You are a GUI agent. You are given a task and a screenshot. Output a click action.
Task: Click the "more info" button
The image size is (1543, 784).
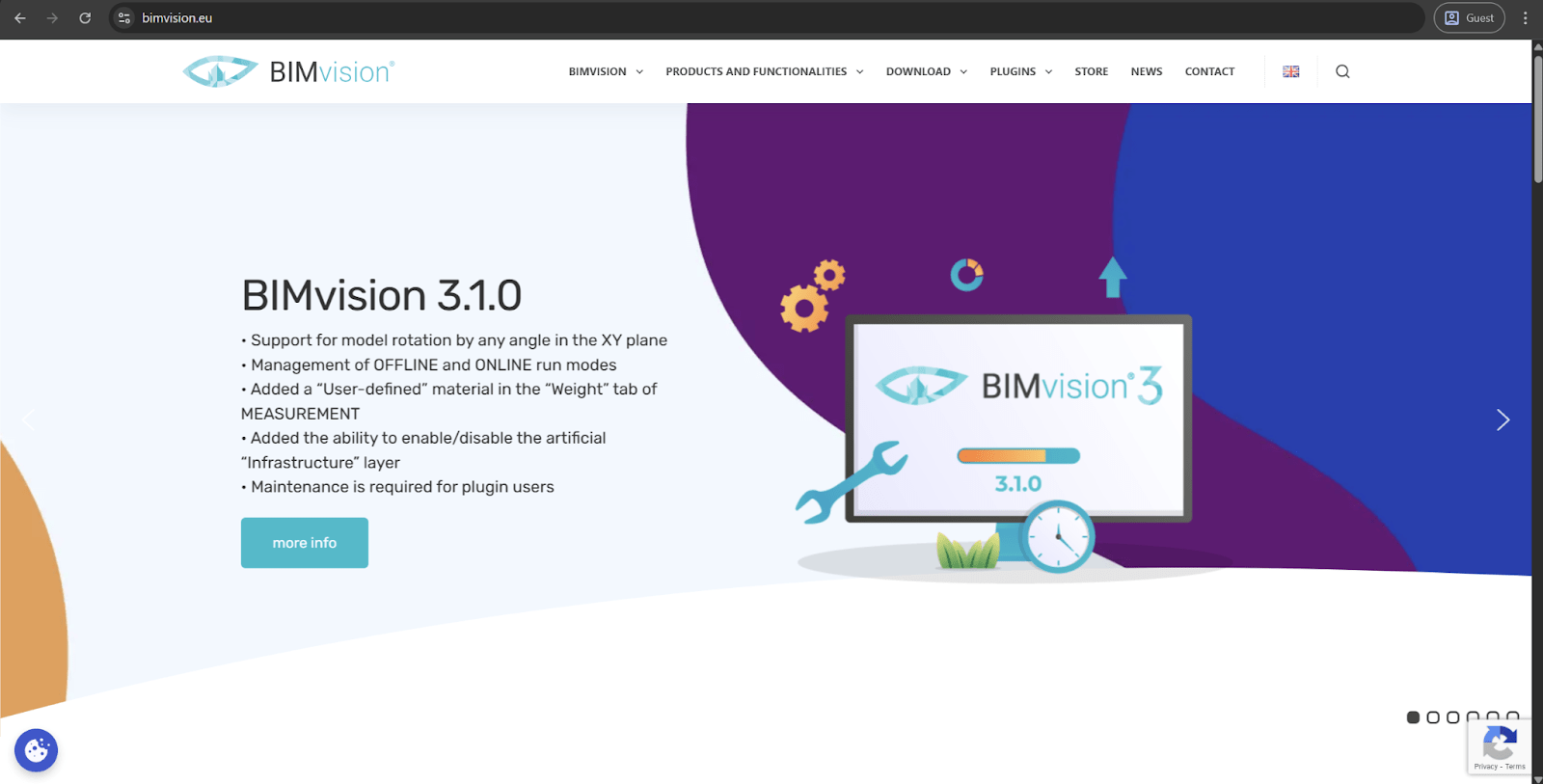(x=304, y=543)
